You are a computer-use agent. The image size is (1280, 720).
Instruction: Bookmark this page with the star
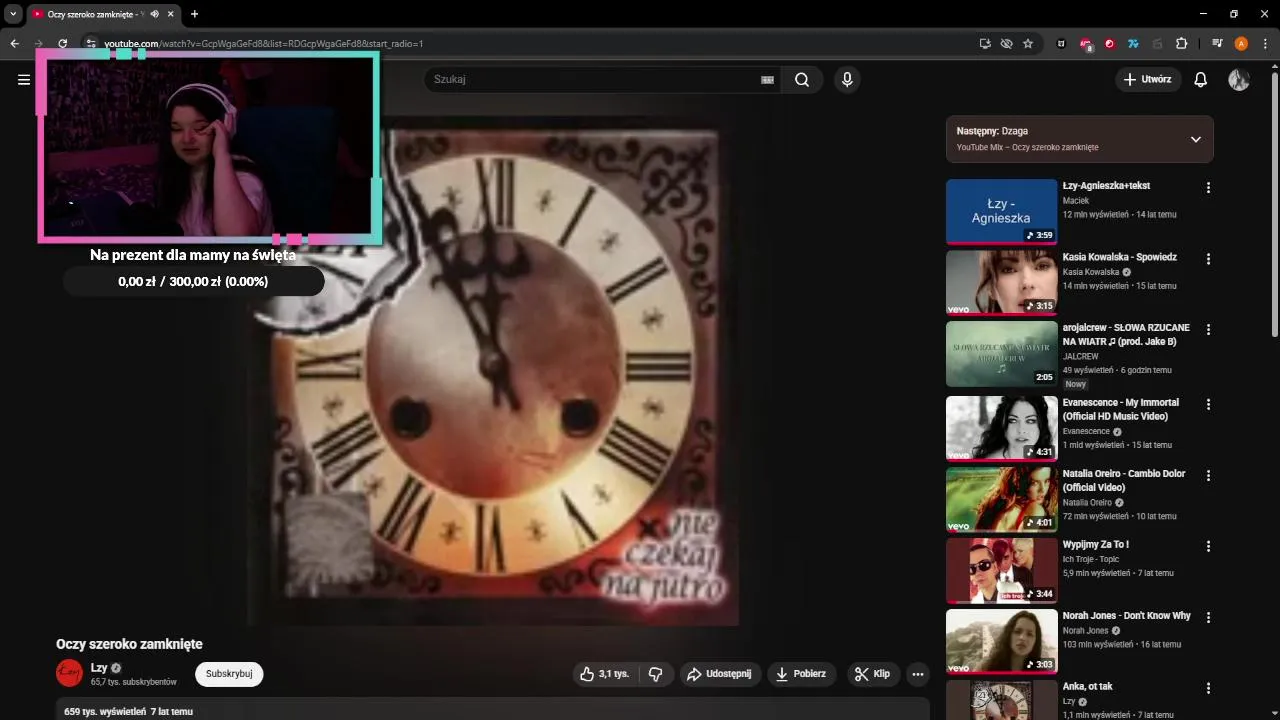point(1028,44)
